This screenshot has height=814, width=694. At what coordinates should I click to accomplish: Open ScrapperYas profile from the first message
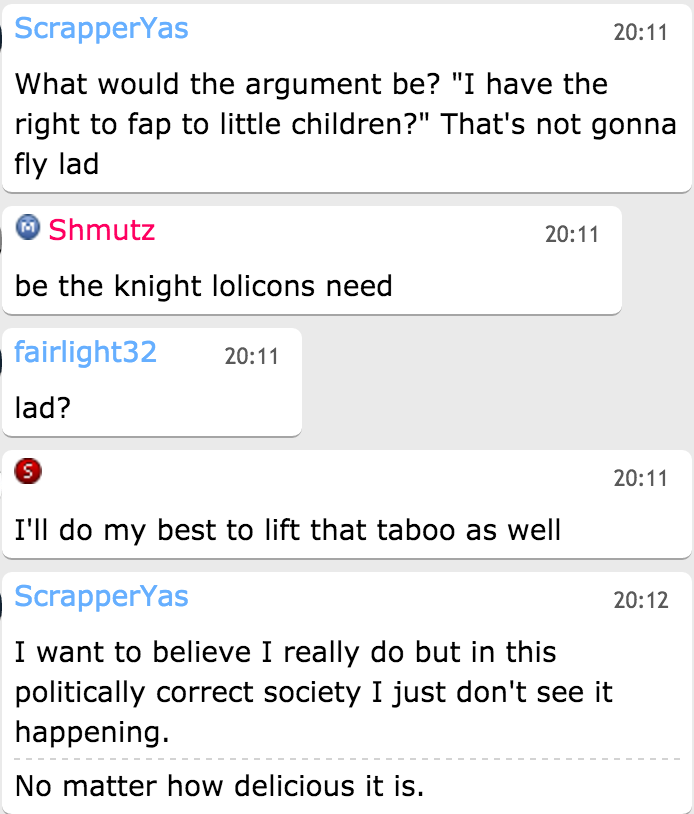[101, 29]
